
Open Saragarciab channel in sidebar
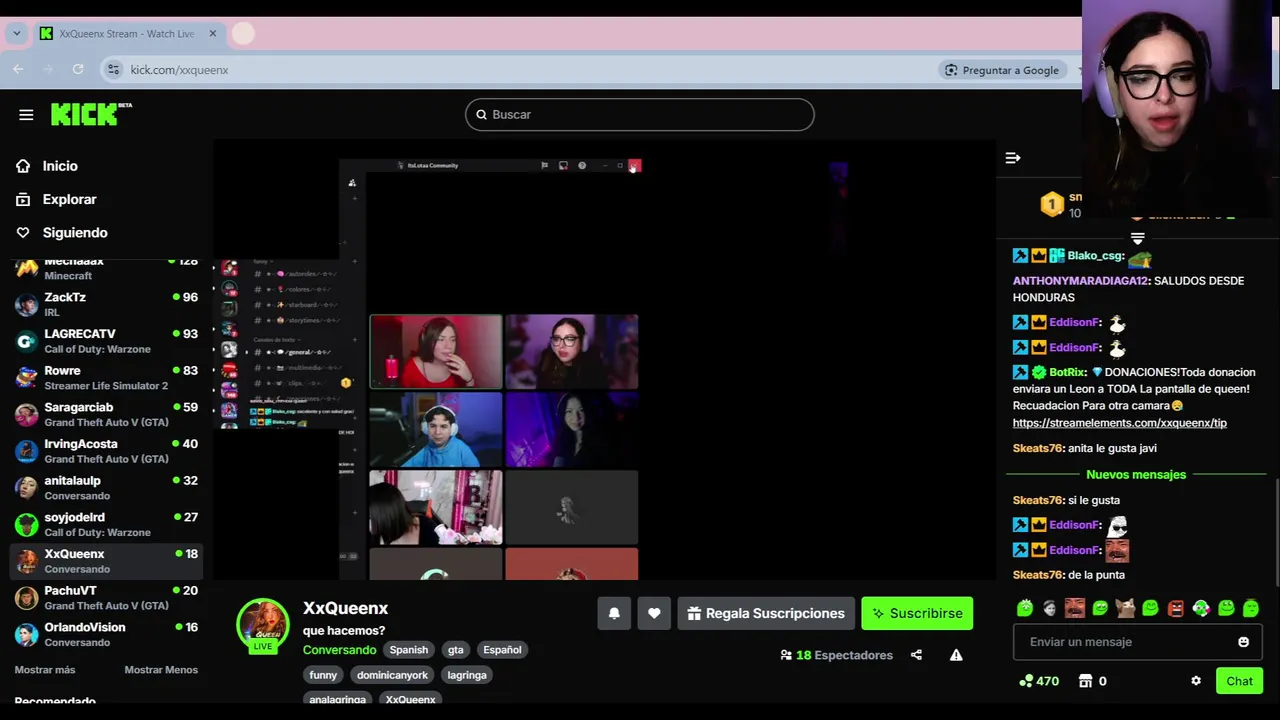106,414
